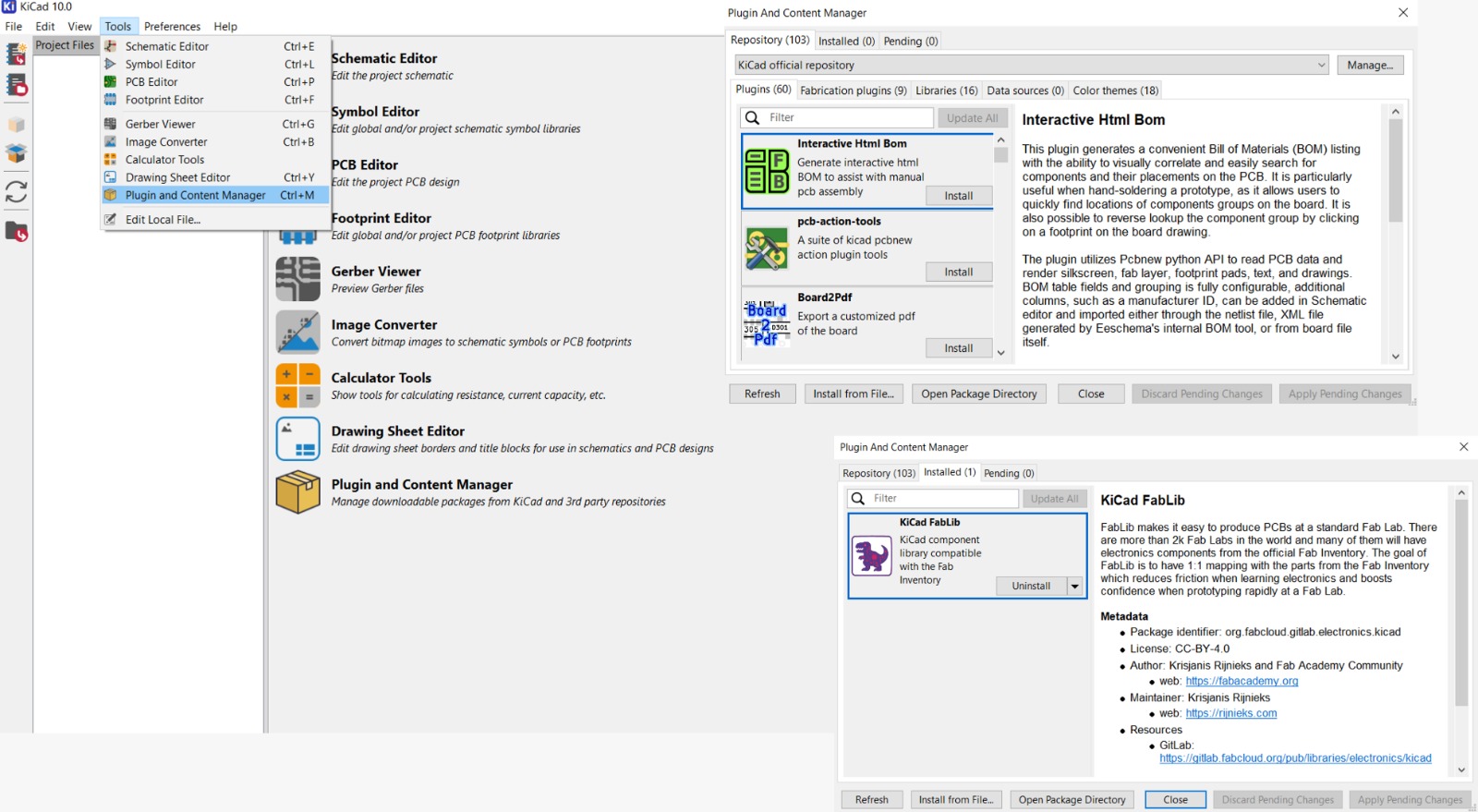Screen dimensions: 1478x812
Task: Choose Plugin and Content Manager from the Tools menu
Action: coord(214,195)
